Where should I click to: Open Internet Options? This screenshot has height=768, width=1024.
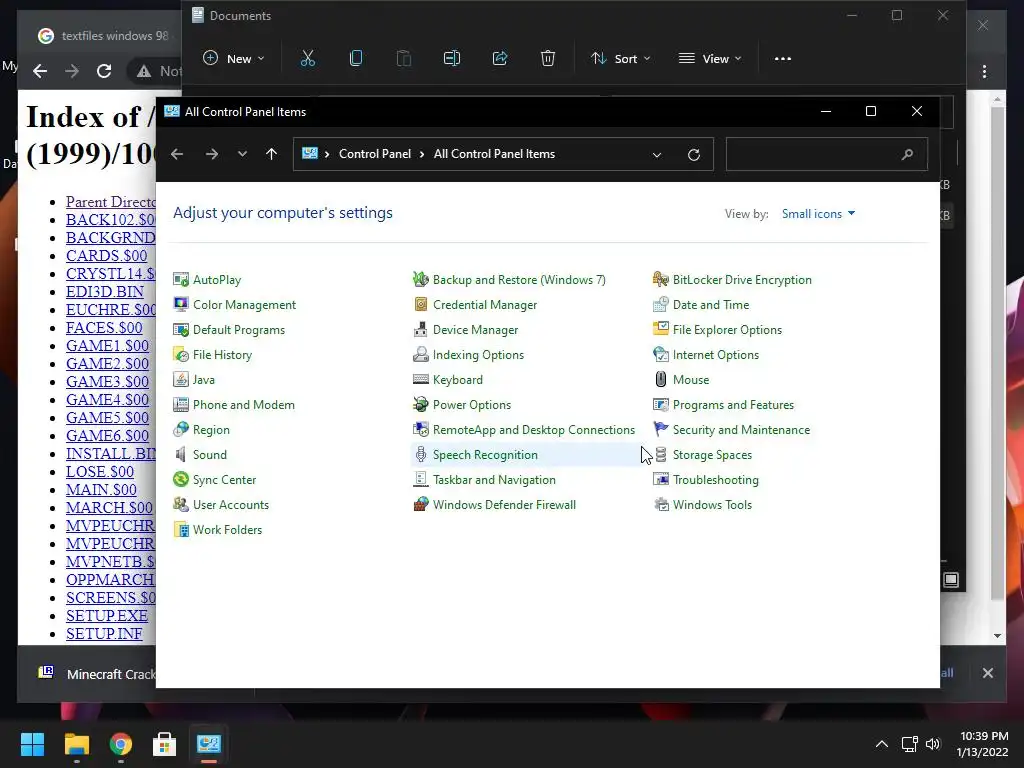(x=706, y=355)
